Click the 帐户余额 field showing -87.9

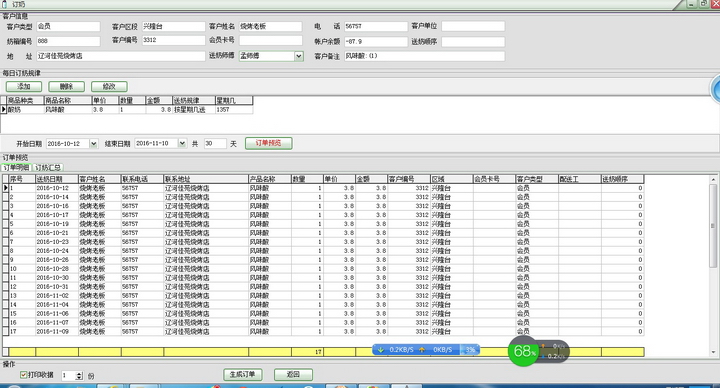click(x=376, y=42)
